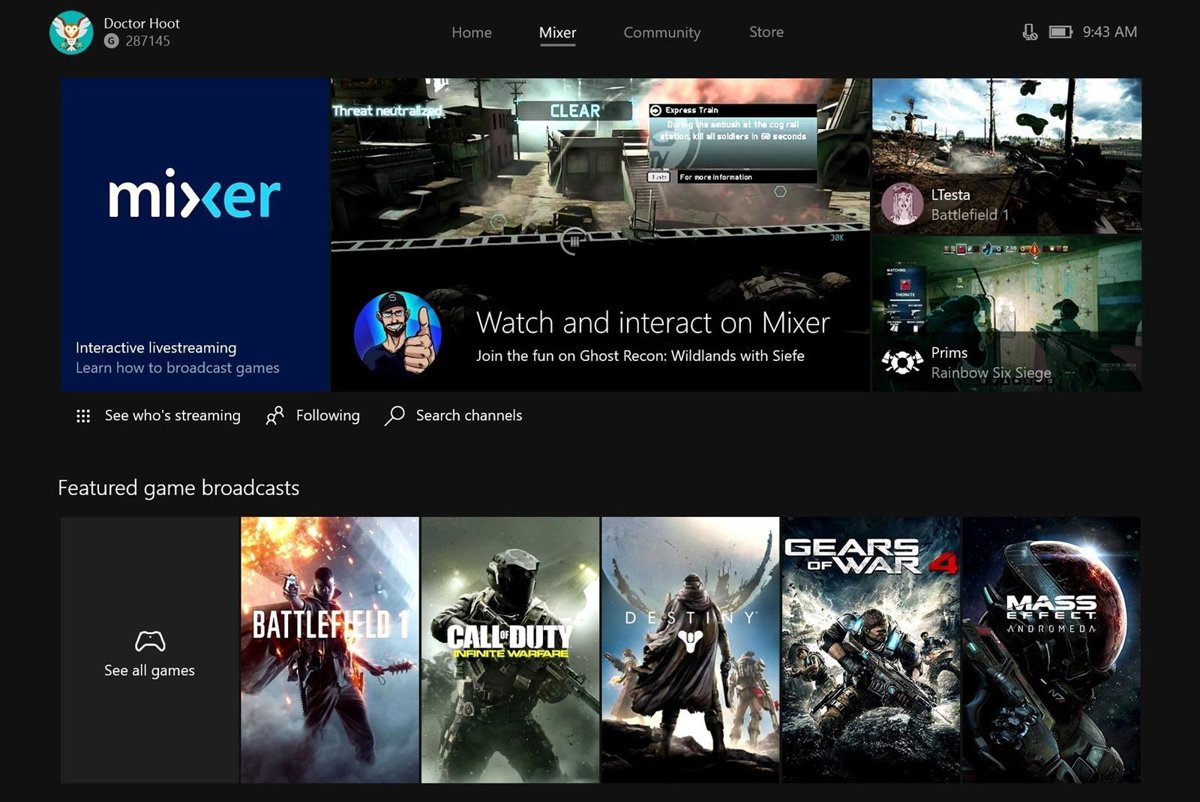Click the Gamerscore G icon
Image resolution: width=1200 pixels, height=802 pixels.
point(111,42)
